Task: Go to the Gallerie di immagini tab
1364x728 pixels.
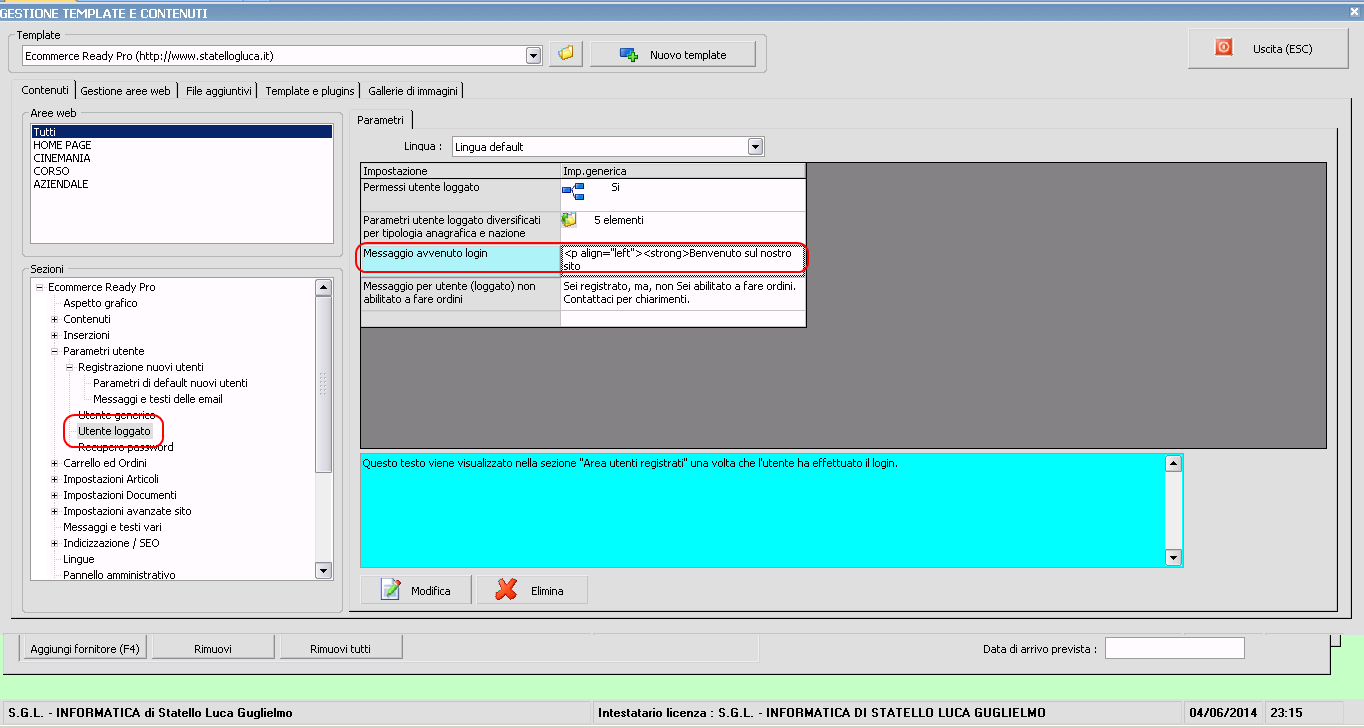Action: tap(413, 91)
